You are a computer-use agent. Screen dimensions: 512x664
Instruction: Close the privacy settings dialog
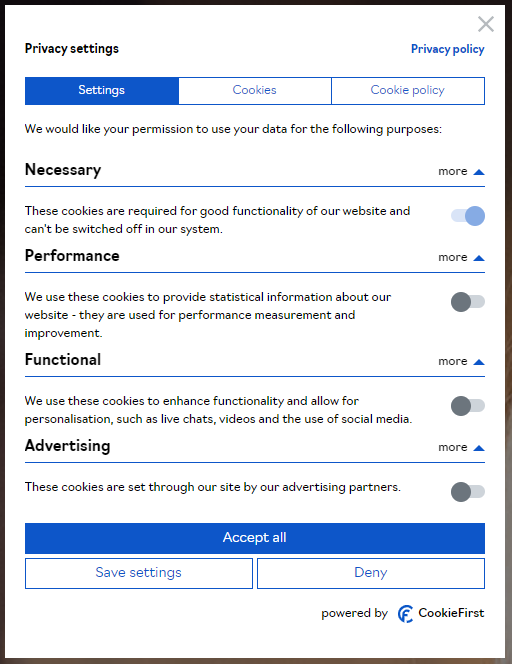coord(486,24)
